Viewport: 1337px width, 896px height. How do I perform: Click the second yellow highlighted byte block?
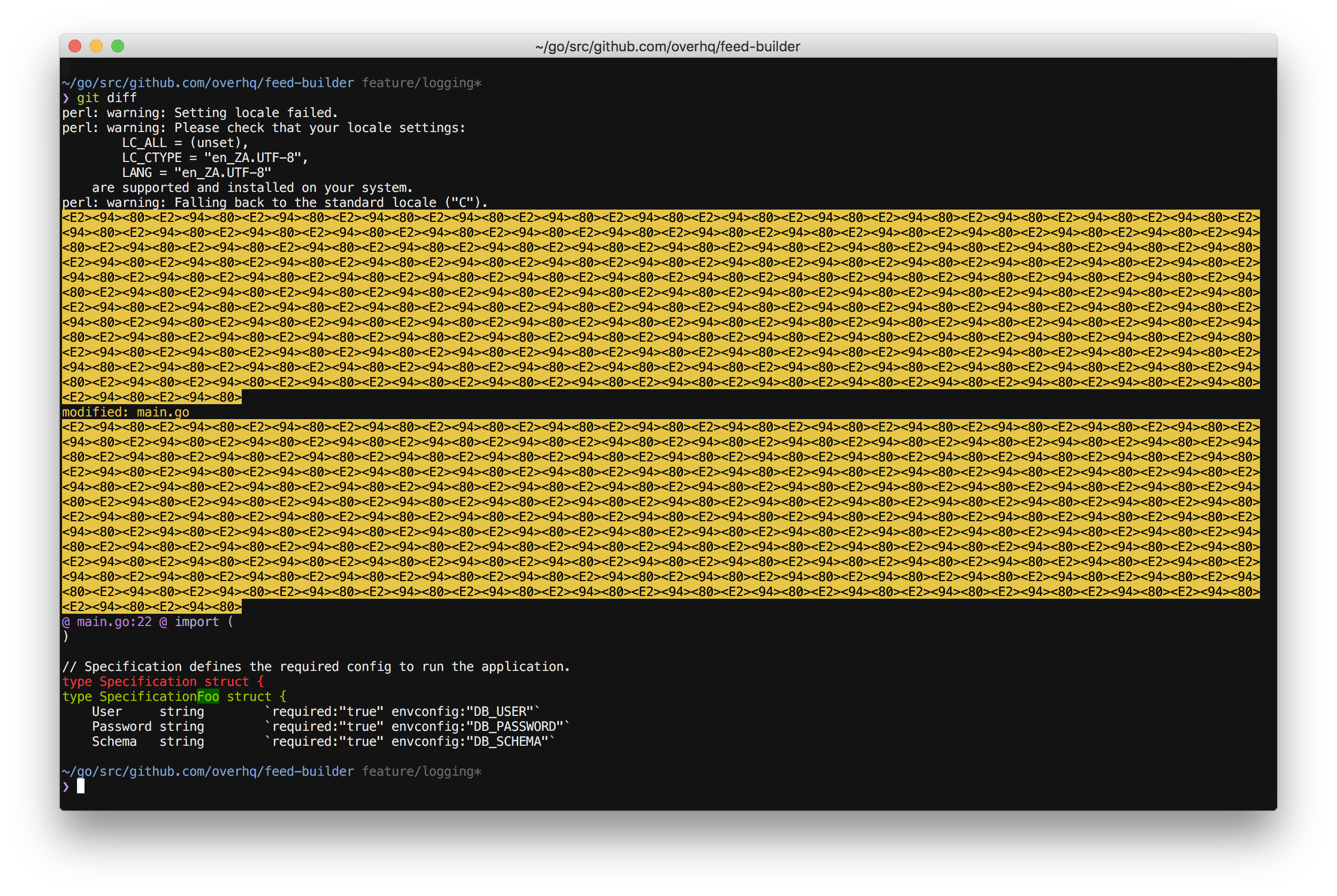(x=660, y=509)
